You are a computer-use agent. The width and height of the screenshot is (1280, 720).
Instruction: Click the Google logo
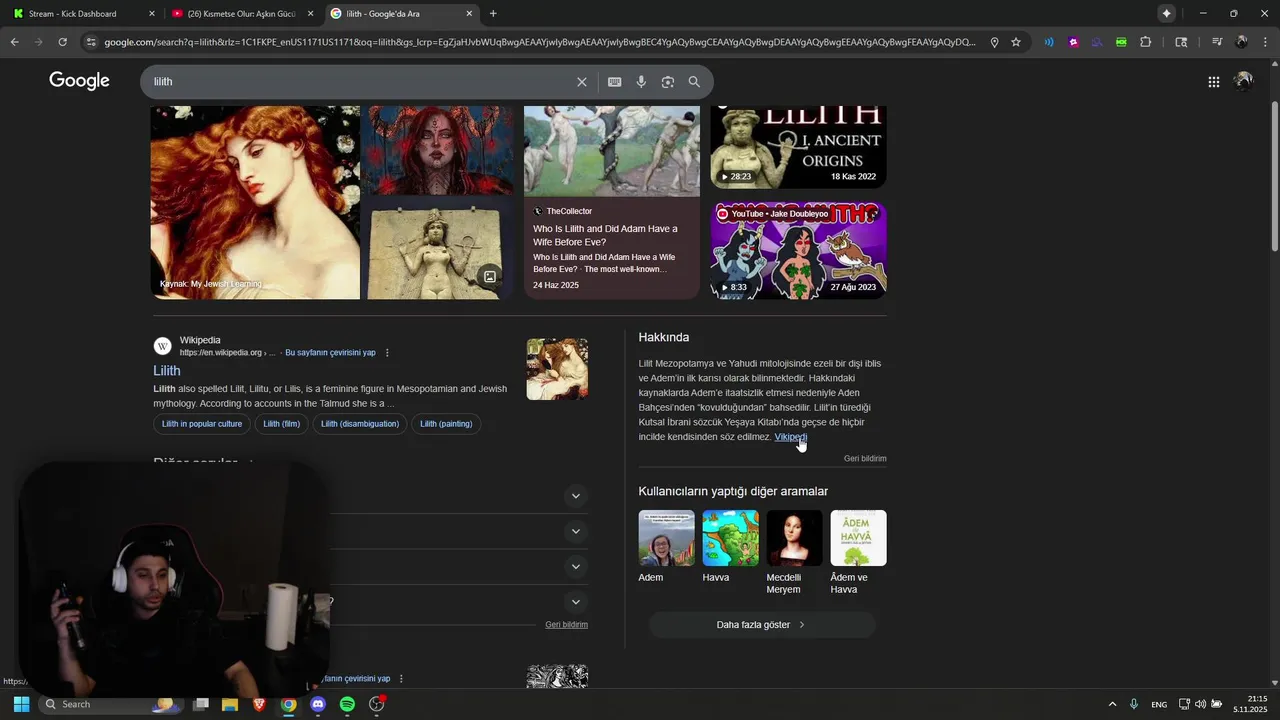(79, 81)
